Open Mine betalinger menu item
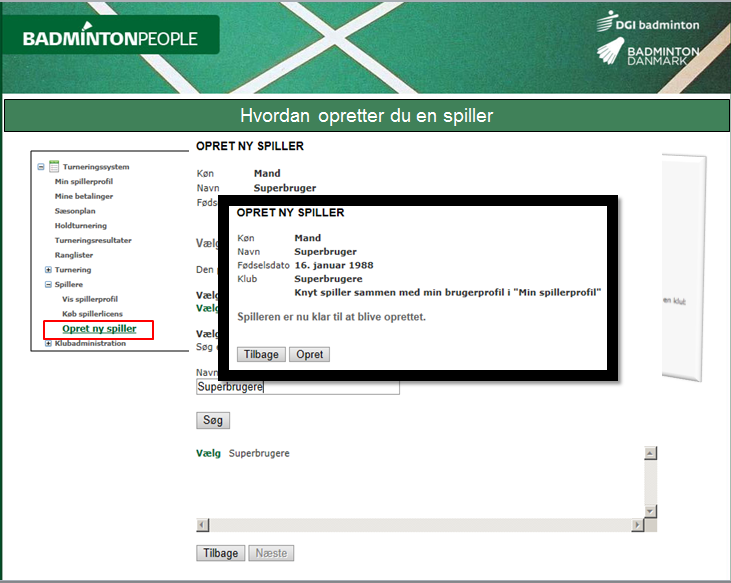Viewport: 731px width, 583px height. 84,196
